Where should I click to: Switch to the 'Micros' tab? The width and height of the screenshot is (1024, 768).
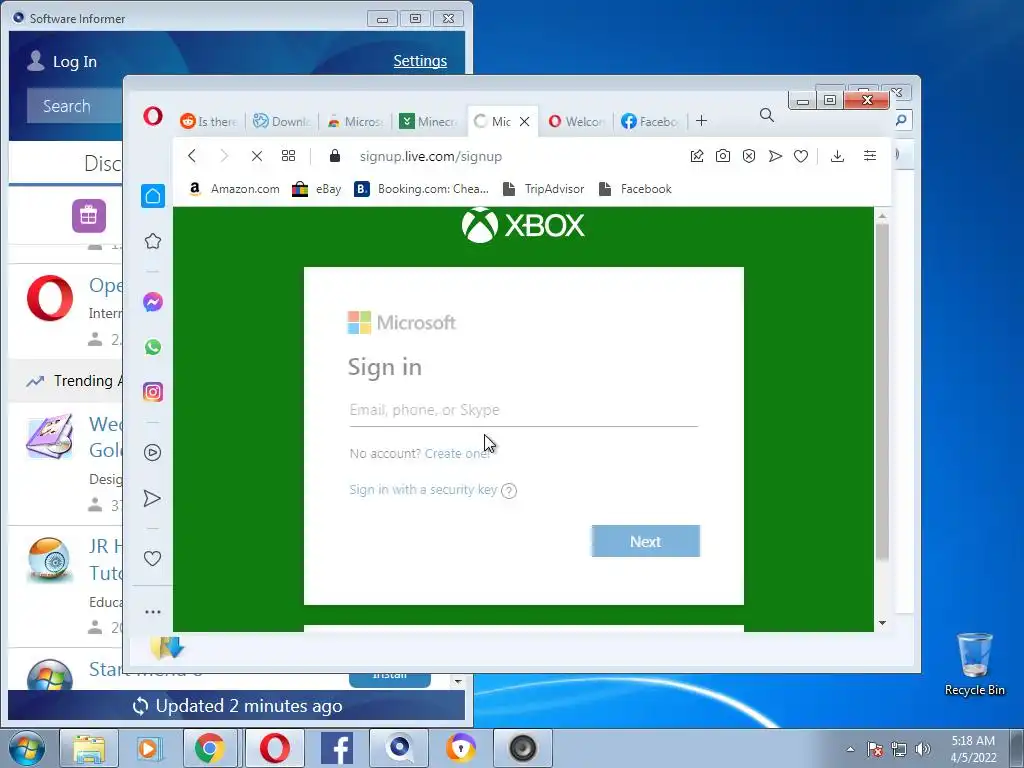pos(355,121)
